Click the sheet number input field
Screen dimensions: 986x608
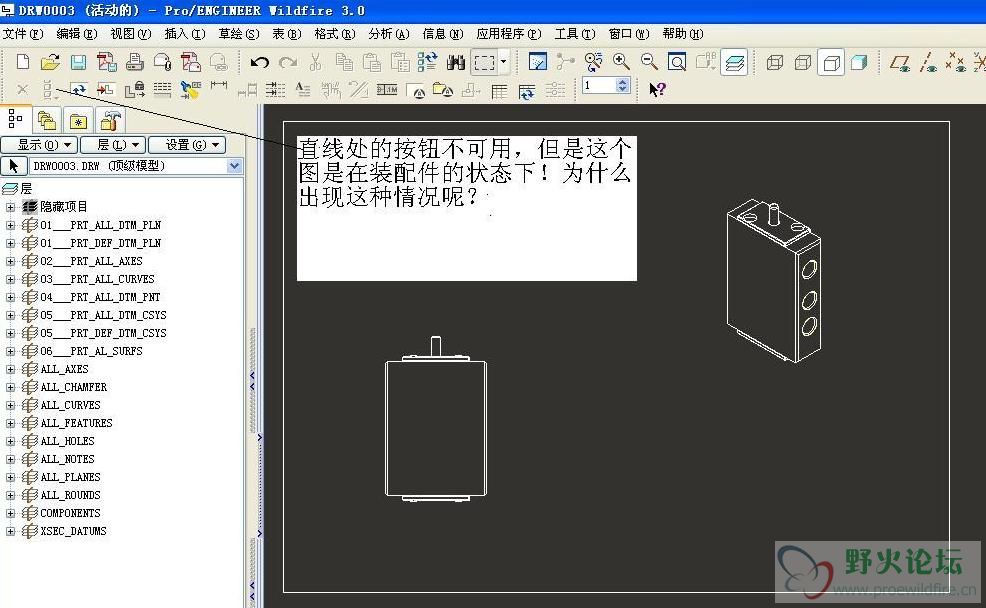pos(599,86)
